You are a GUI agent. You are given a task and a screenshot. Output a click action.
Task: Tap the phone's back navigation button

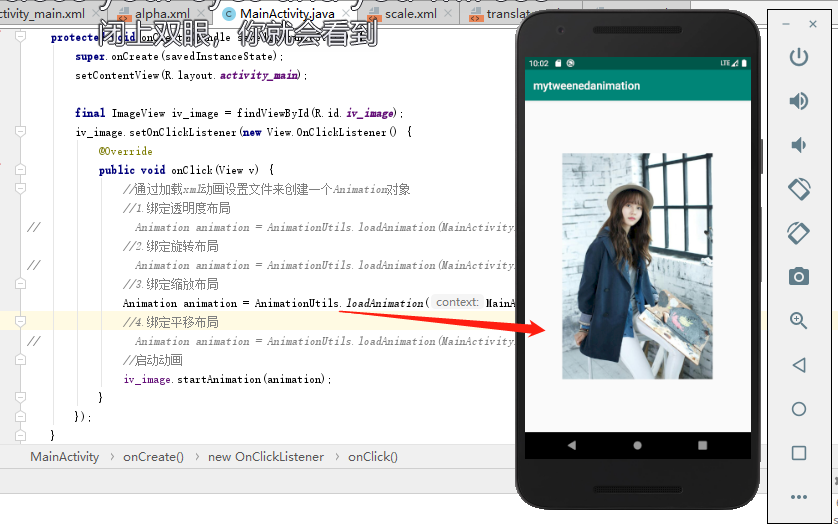[572, 445]
